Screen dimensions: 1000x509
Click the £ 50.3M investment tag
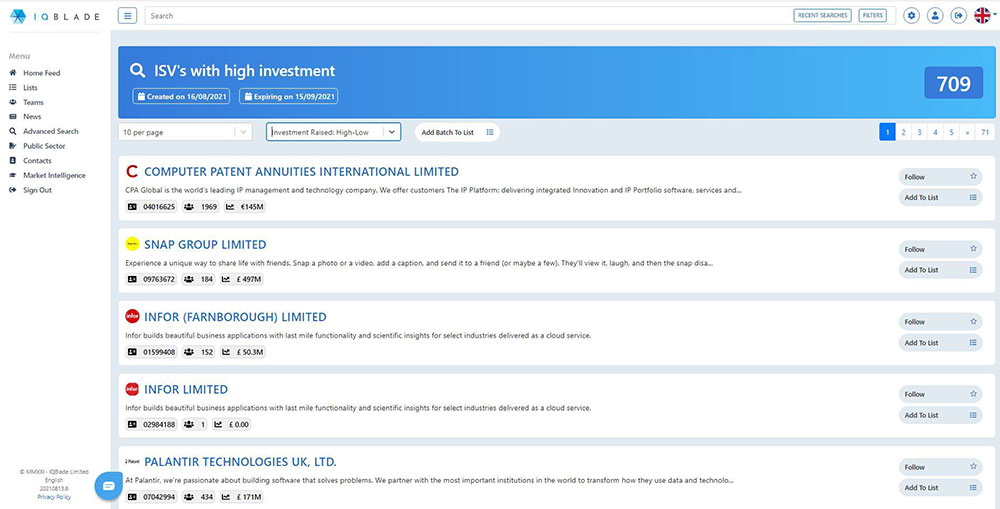point(242,351)
